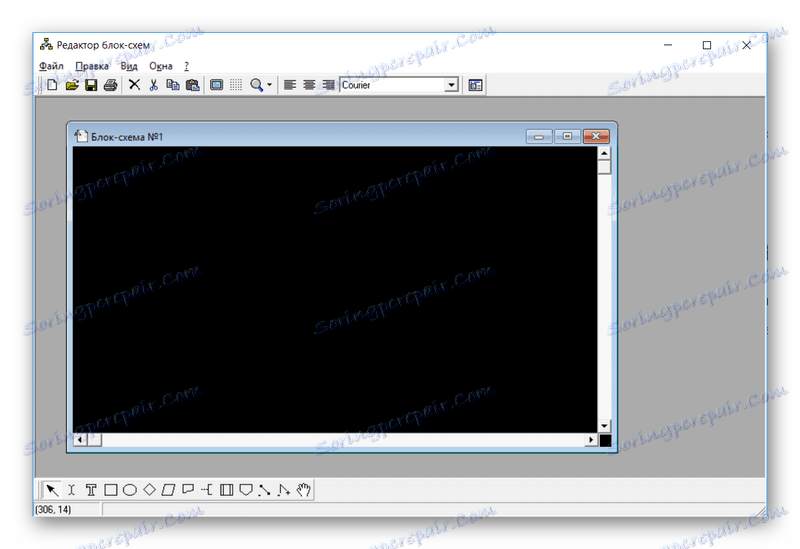Select the parallelogram input/output tool

pyautogui.click(x=168, y=490)
